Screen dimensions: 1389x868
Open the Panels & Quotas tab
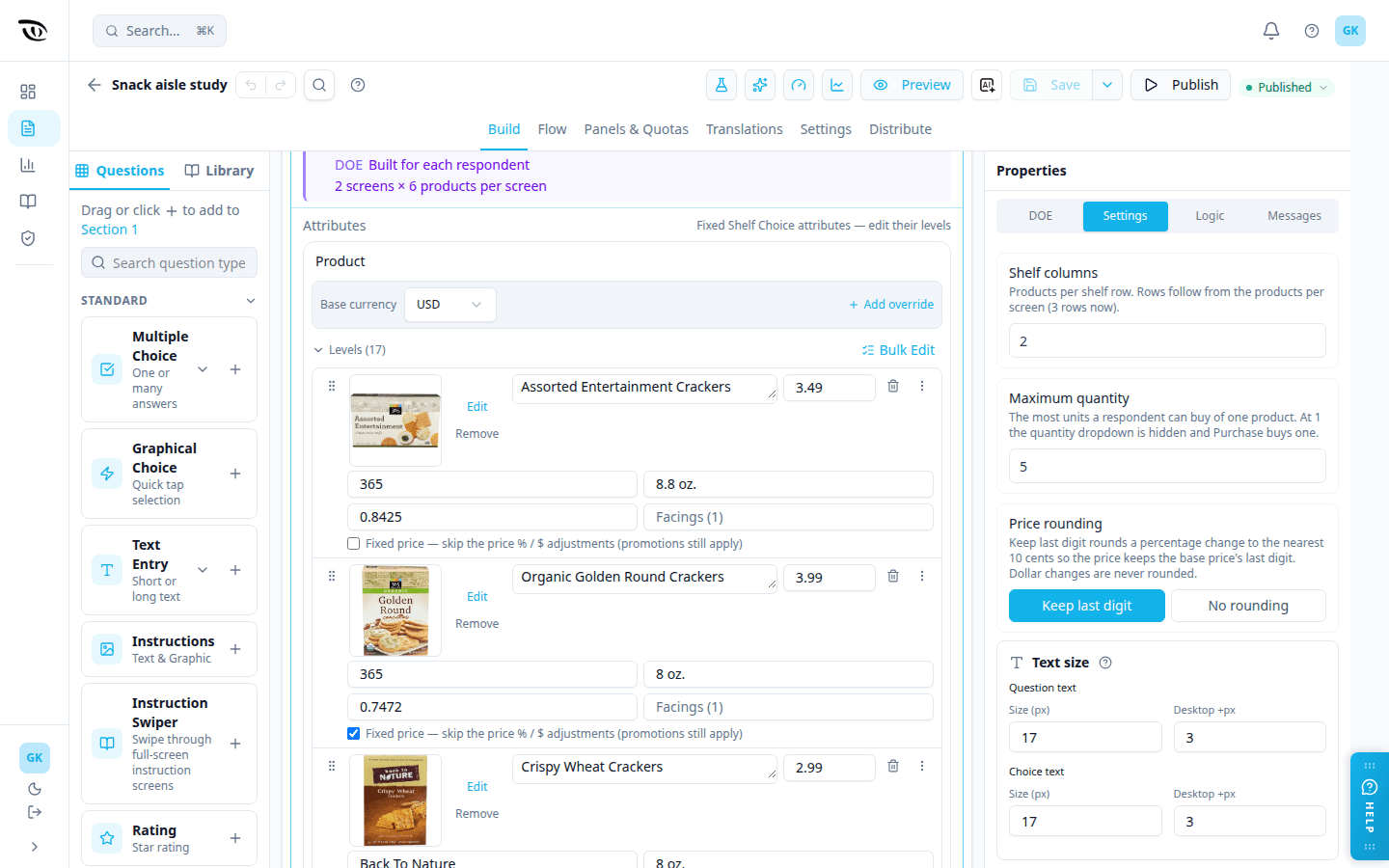637,129
